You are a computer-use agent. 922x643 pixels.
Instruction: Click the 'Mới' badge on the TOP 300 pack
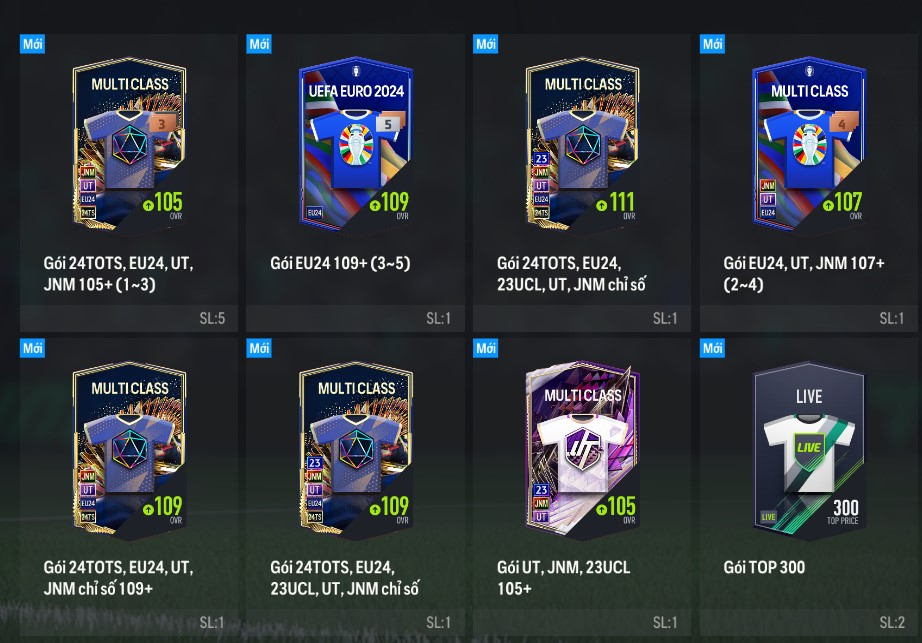coord(712,348)
